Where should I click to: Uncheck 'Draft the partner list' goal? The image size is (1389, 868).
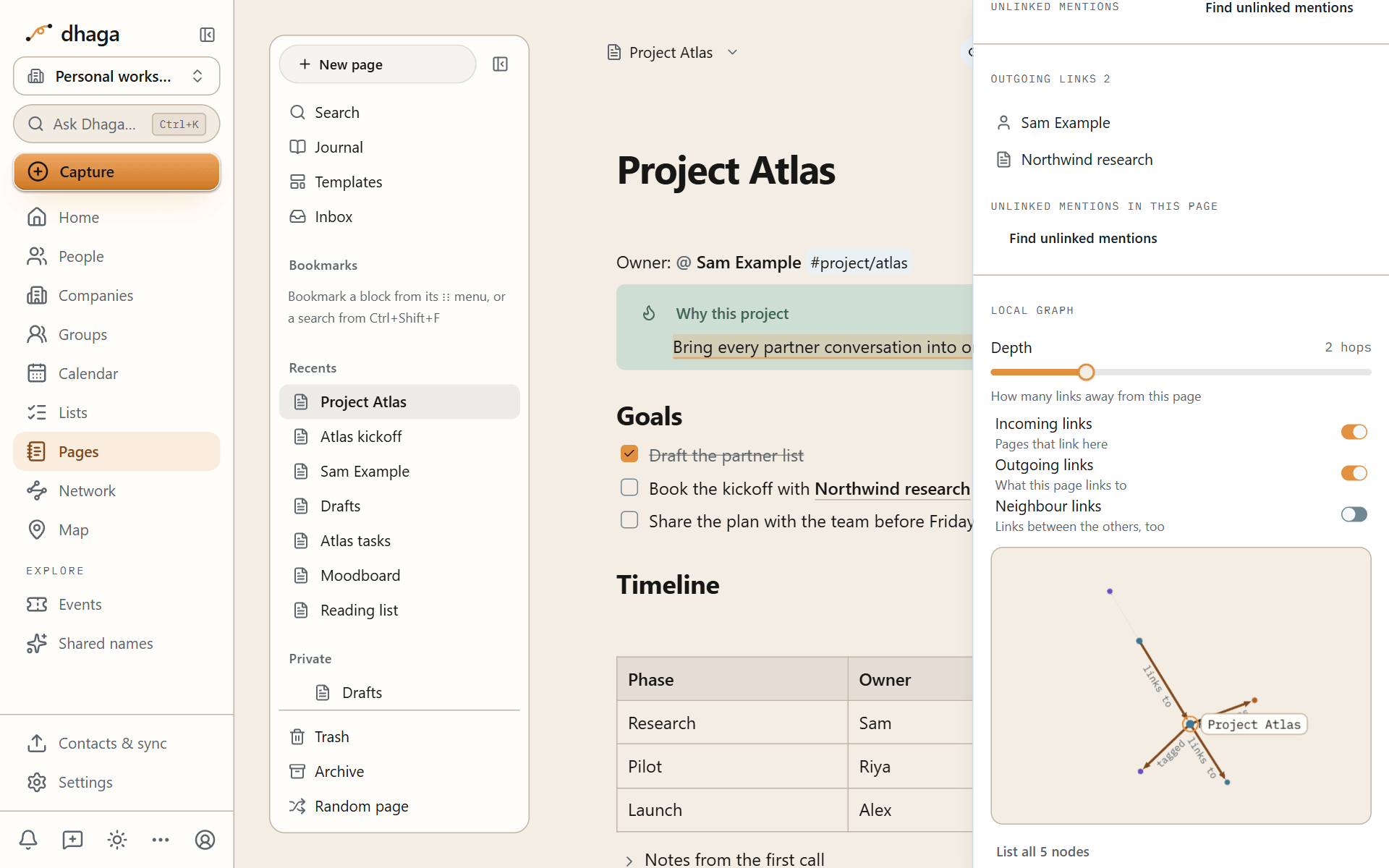pyautogui.click(x=629, y=454)
